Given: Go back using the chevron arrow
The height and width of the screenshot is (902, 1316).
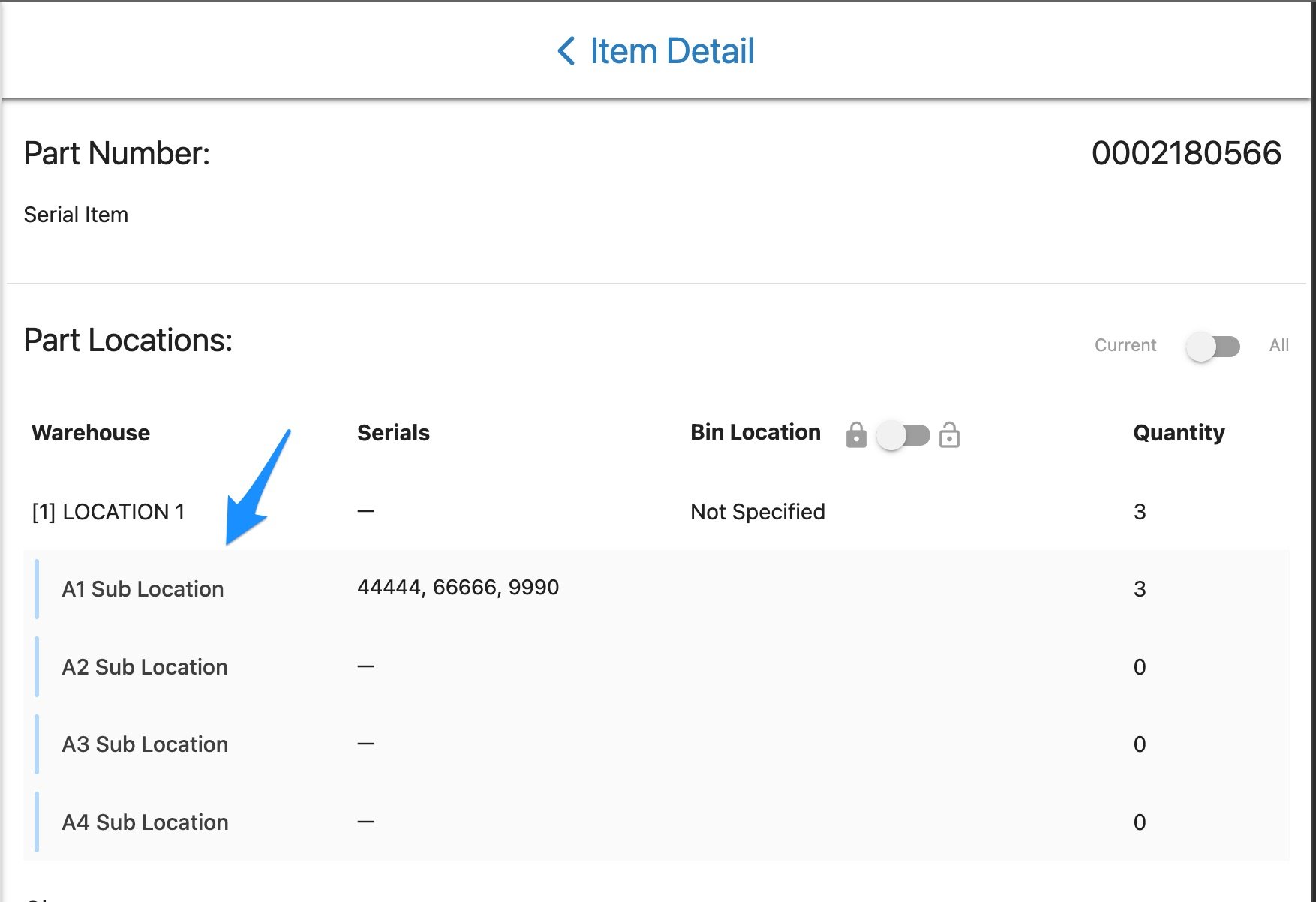Looking at the screenshot, I should coord(566,51).
